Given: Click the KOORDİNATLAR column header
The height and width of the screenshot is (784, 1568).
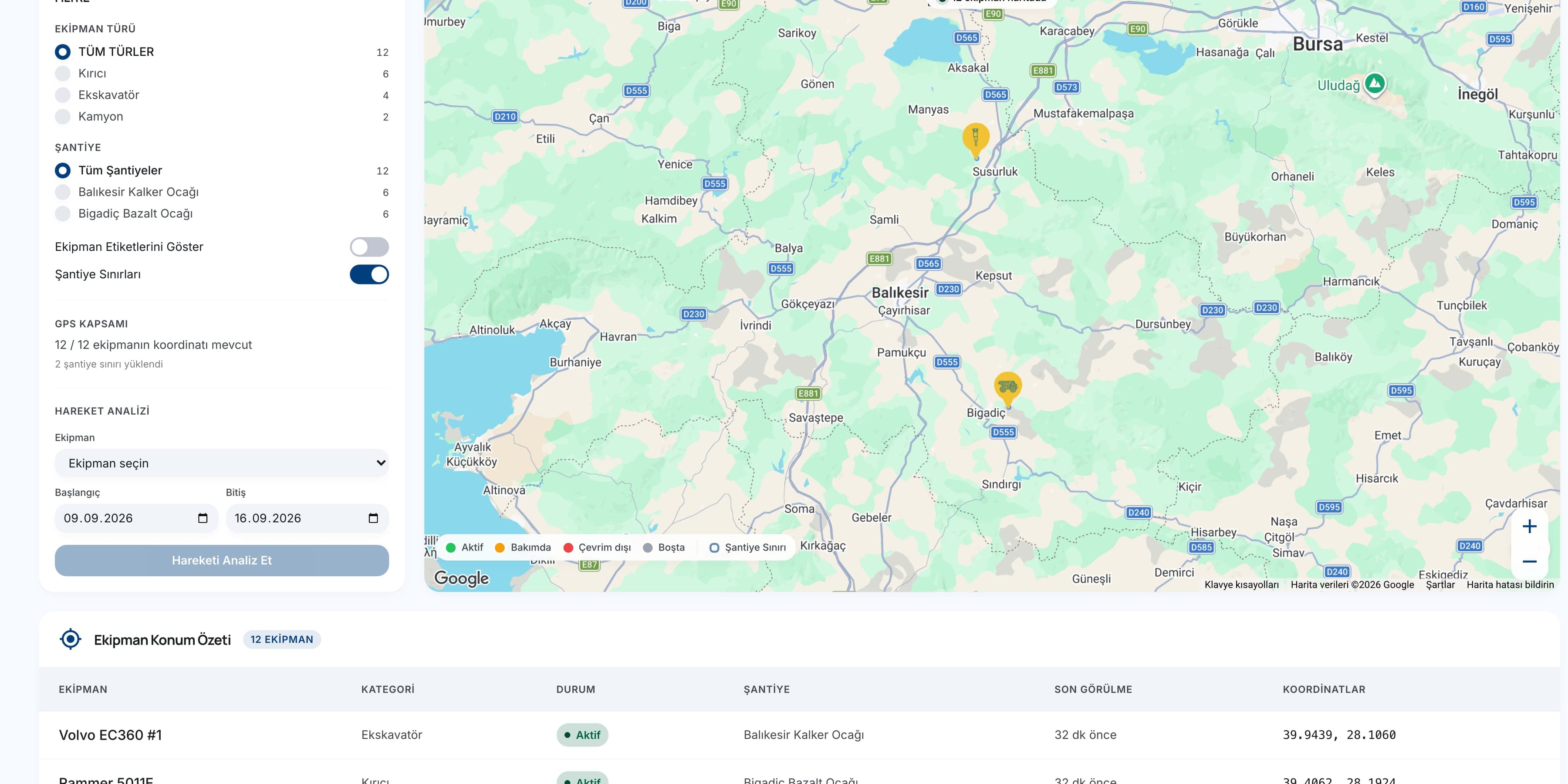Looking at the screenshot, I should pos(1324,689).
